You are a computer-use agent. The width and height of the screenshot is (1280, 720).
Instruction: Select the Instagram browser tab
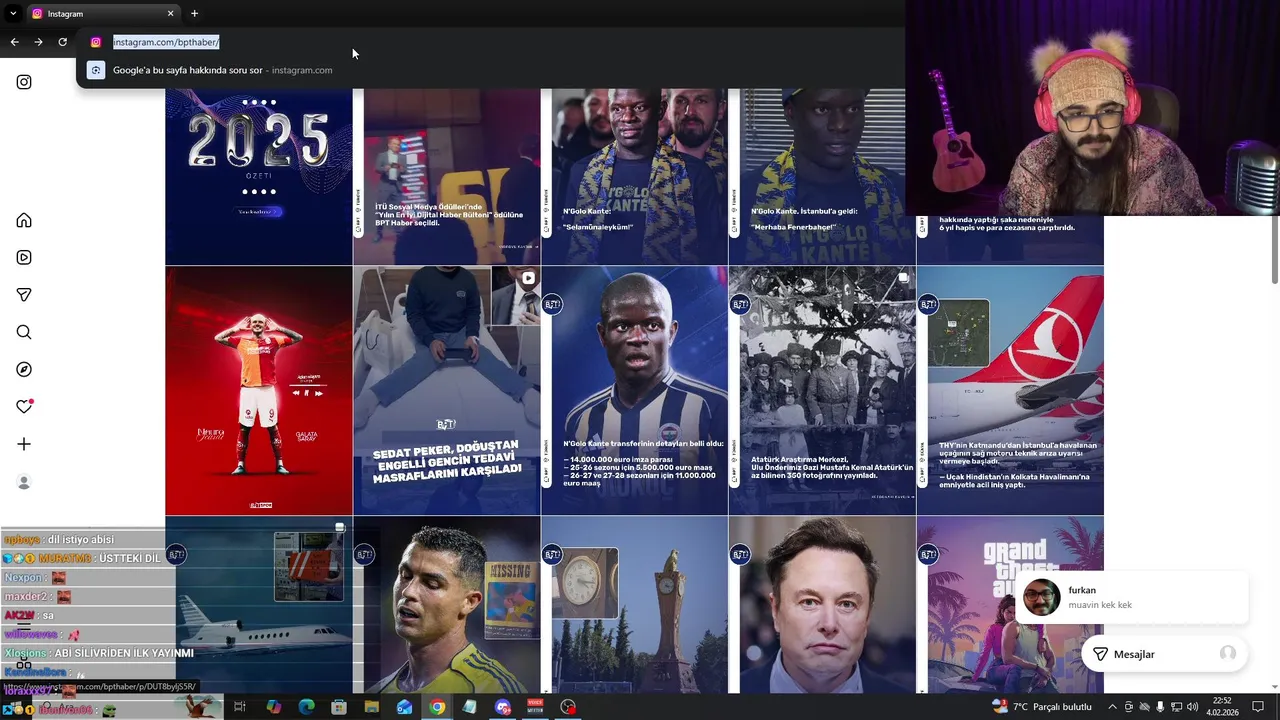pyautogui.click(x=102, y=13)
